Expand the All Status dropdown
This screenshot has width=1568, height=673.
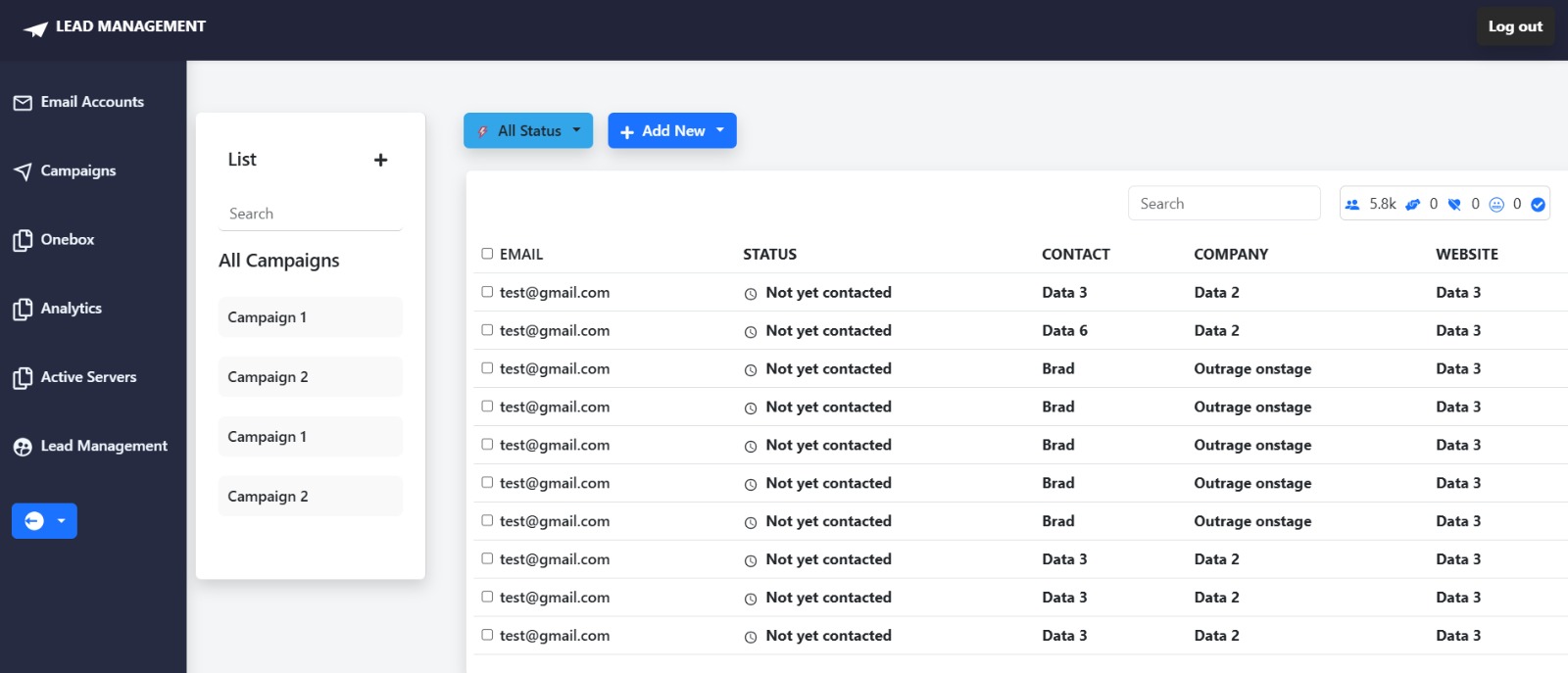pyautogui.click(x=528, y=130)
